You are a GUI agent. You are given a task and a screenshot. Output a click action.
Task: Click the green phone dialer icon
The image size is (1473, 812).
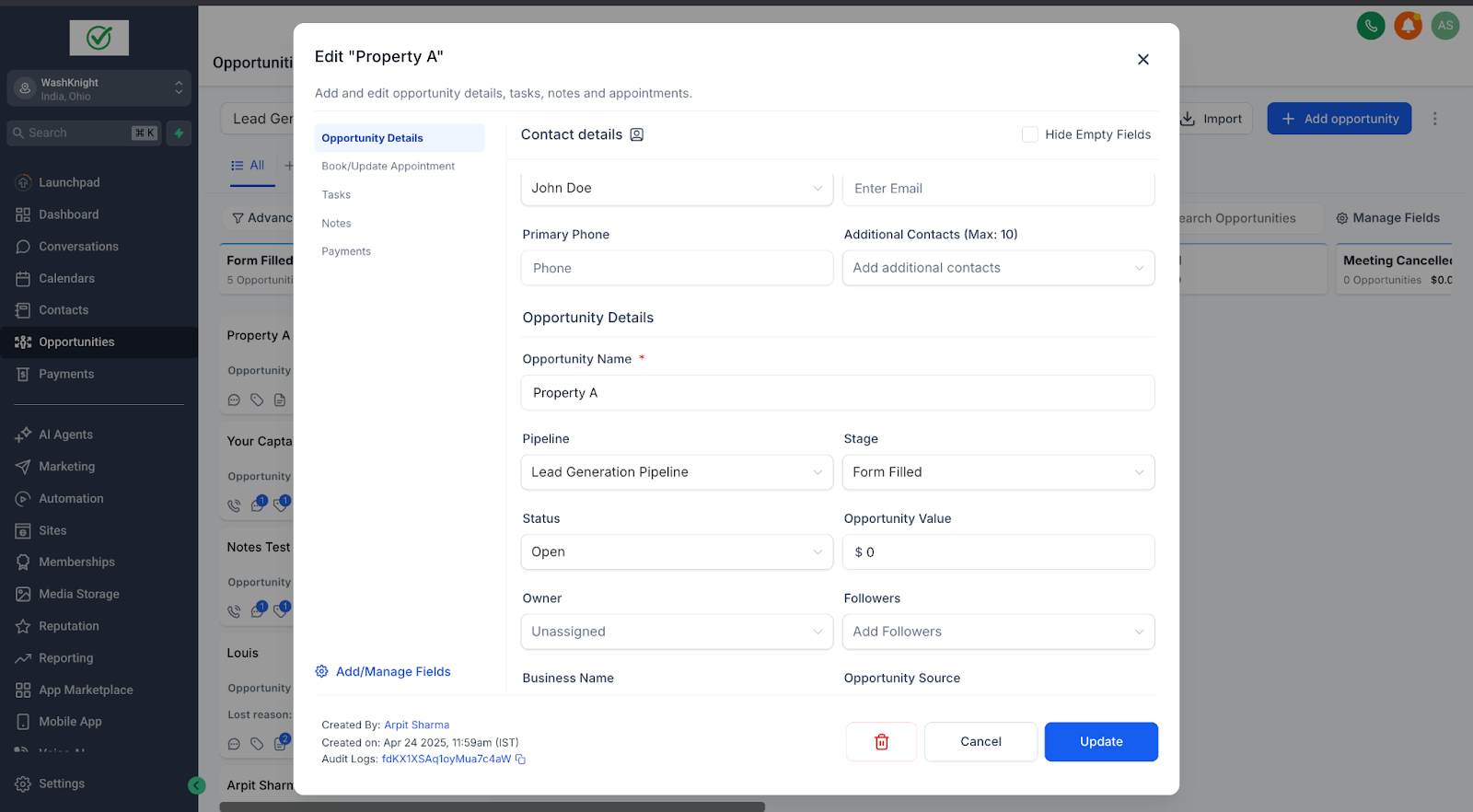[x=1371, y=26]
